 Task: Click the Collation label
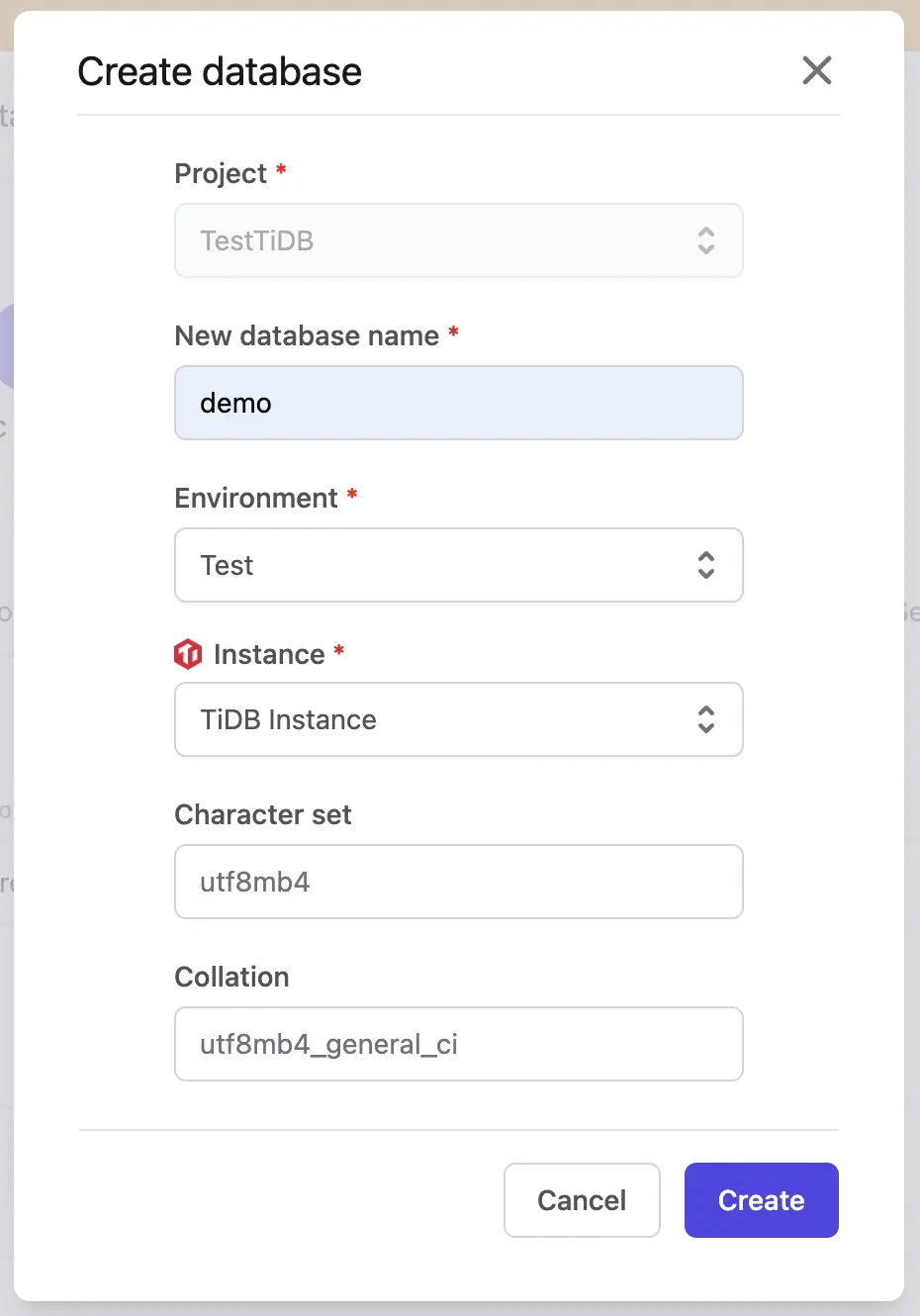(x=232, y=977)
